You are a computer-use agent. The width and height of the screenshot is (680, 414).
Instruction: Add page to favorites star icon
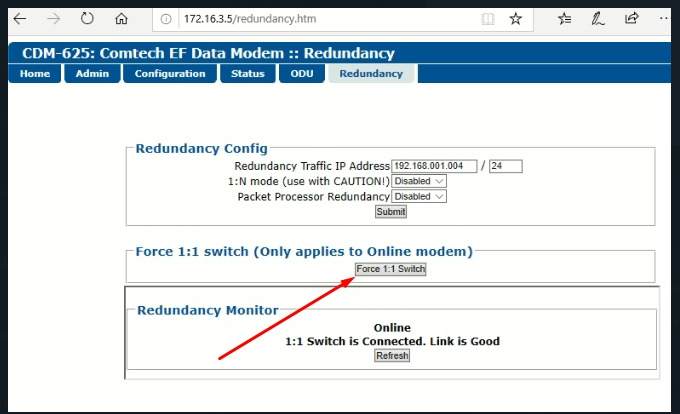515,19
